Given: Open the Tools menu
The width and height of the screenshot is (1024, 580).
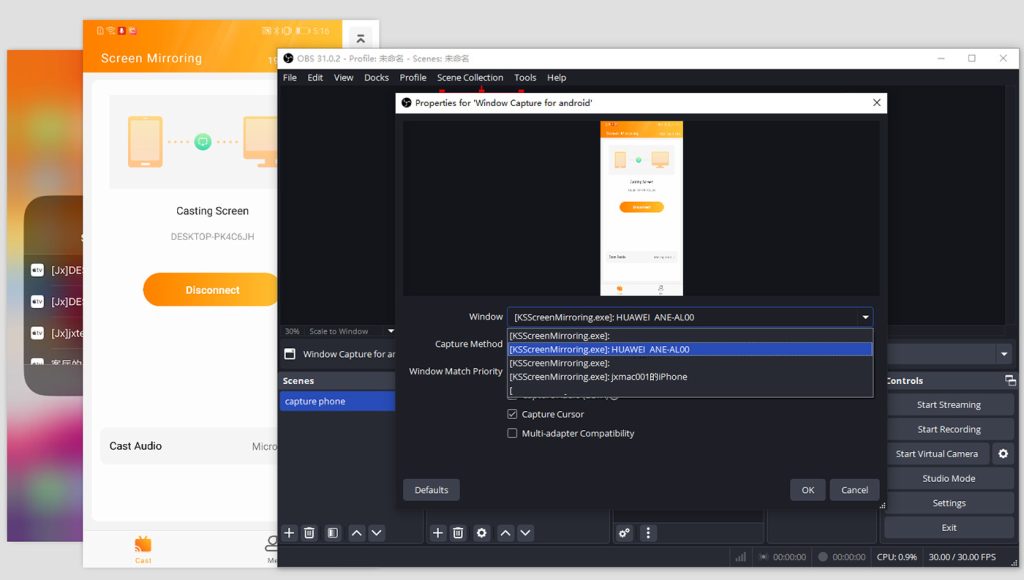Looking at the screenshot, I should click(525, 77).
